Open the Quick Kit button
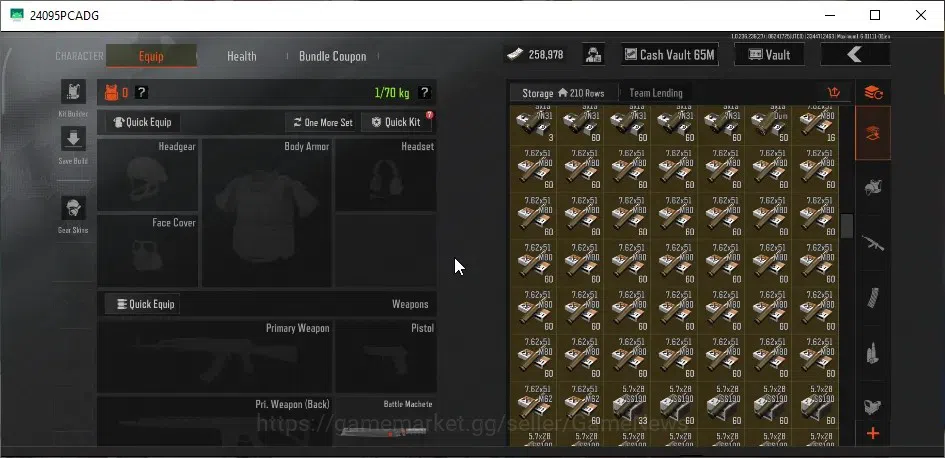Image resolution: width=945 pixels, height=458 pixels. tap(396, 122)
